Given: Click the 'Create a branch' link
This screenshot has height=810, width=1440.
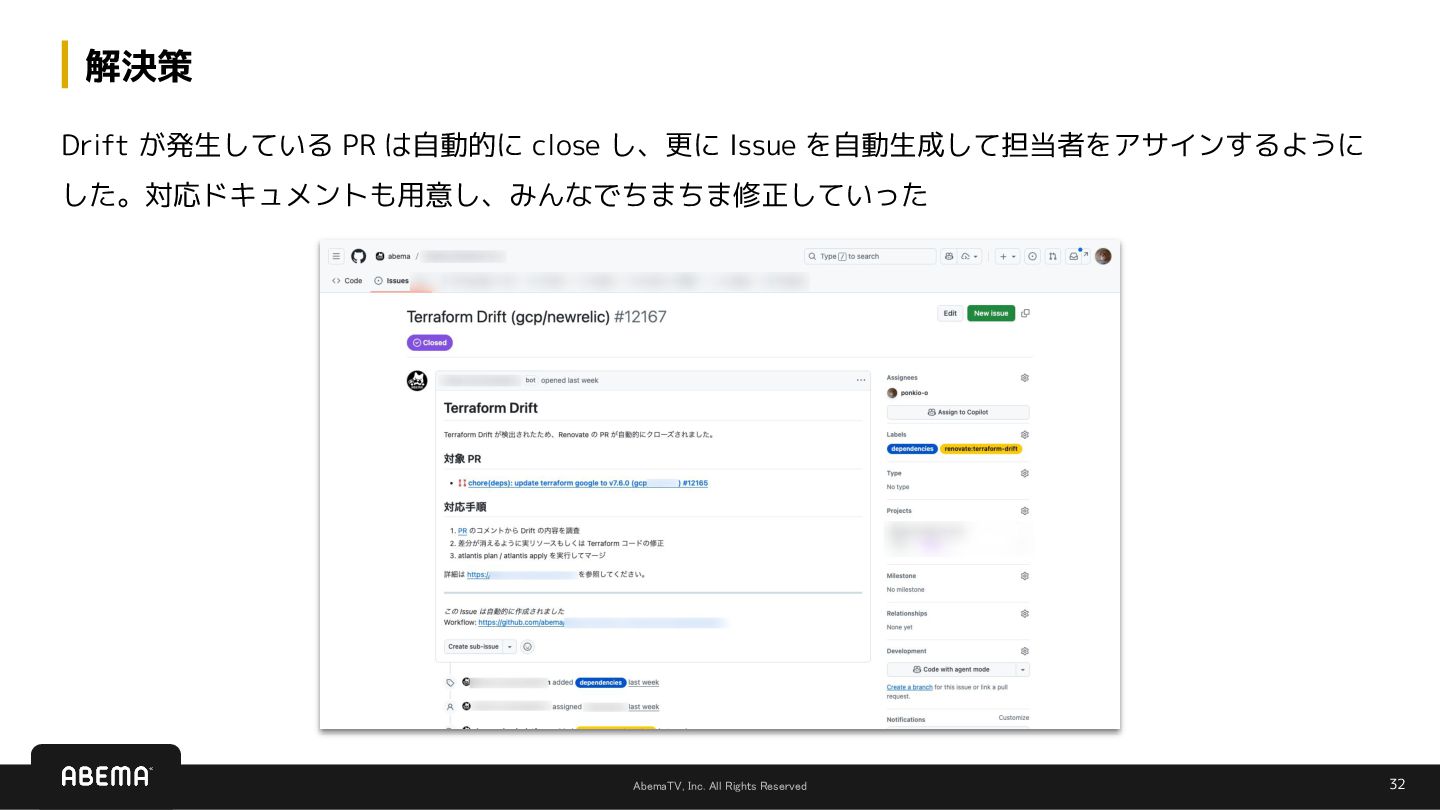Looking at the screenshot, I should (909, 688).
